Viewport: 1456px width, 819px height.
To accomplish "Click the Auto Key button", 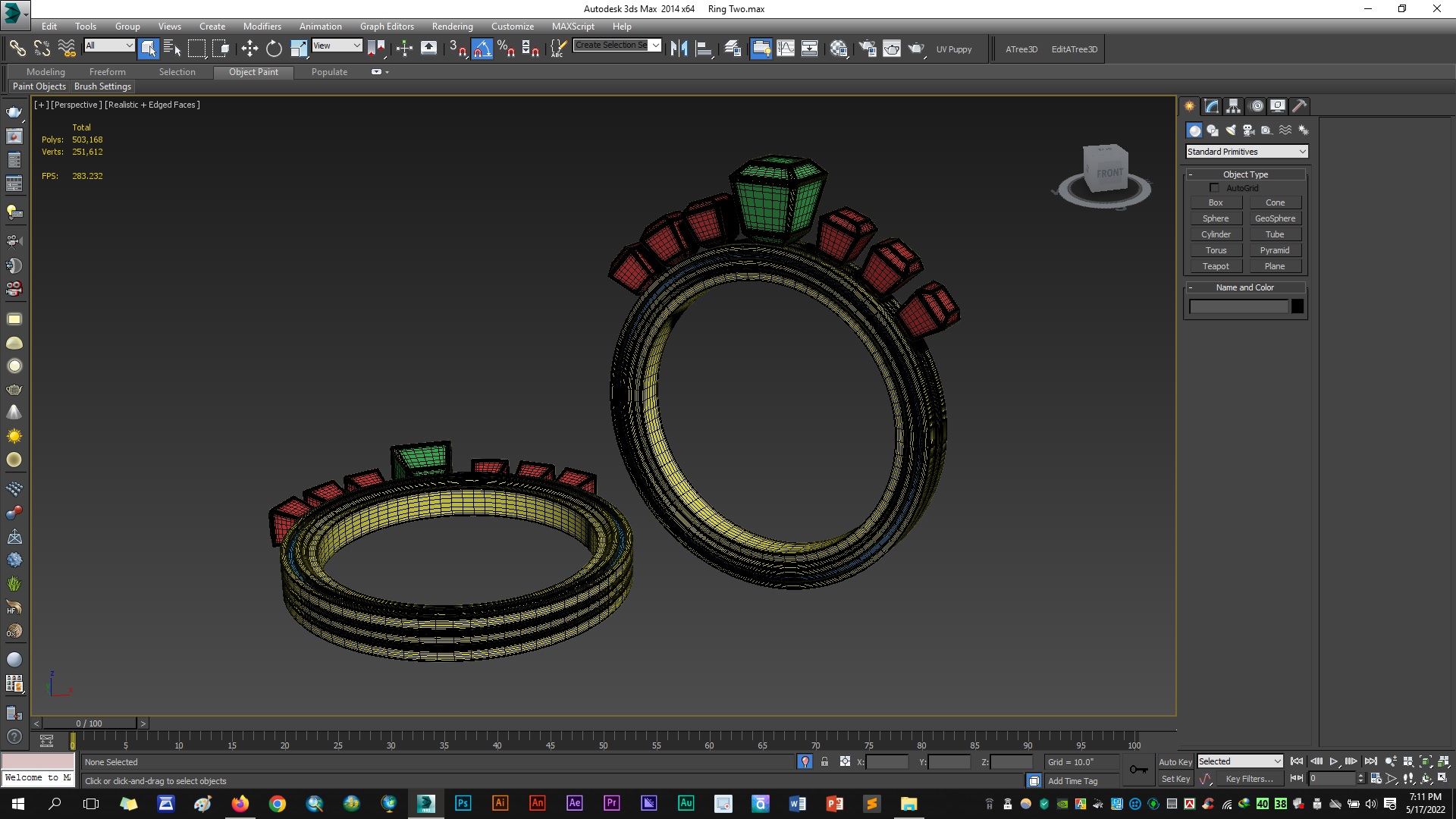I will tap(1175, 761).
